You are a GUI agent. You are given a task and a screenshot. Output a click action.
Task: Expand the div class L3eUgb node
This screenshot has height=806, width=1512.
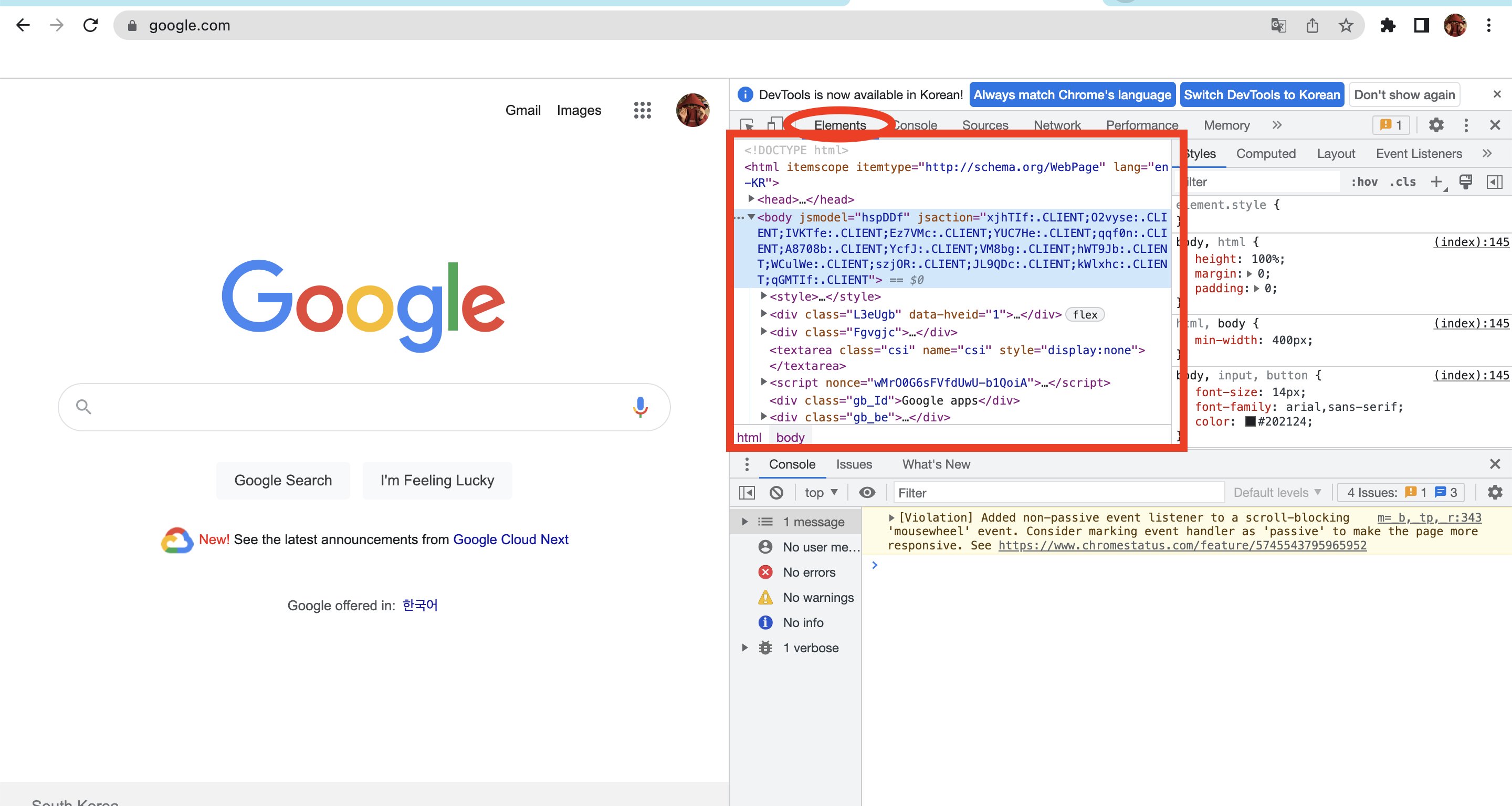click(764, 314)
